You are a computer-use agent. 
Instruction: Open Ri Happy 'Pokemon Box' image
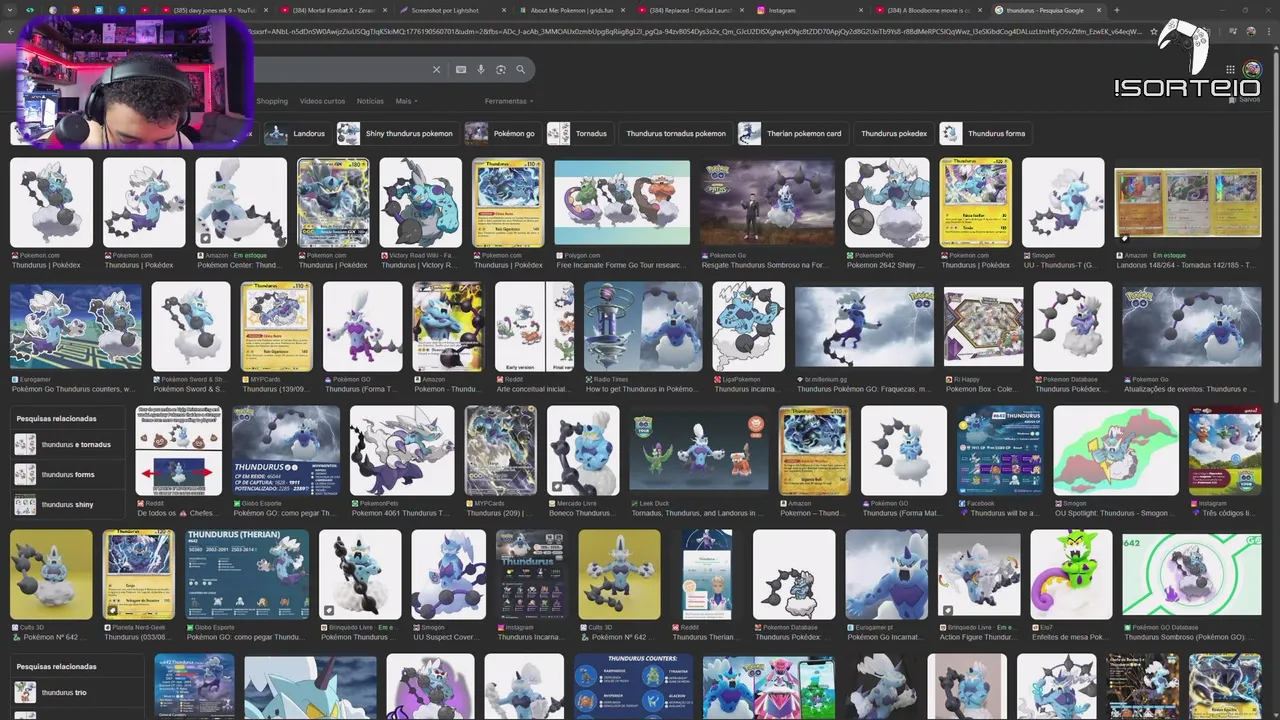984,326
